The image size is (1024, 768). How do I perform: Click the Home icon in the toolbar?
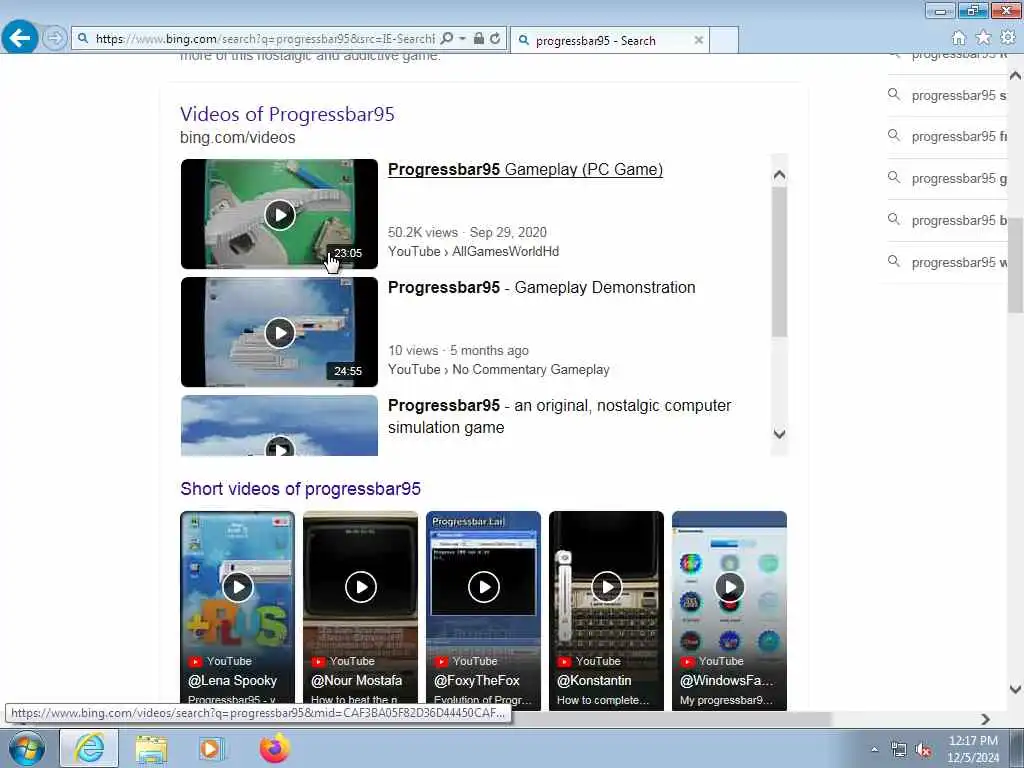[958, 39]
